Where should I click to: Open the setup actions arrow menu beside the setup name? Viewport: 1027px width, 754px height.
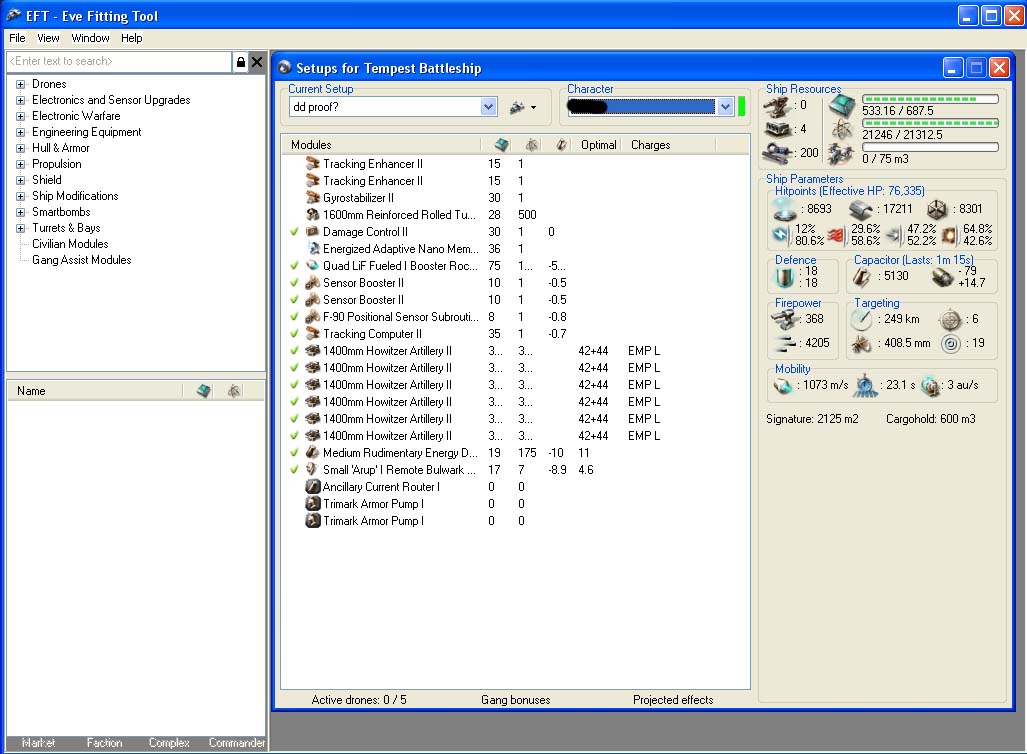(x=533, y=107)
